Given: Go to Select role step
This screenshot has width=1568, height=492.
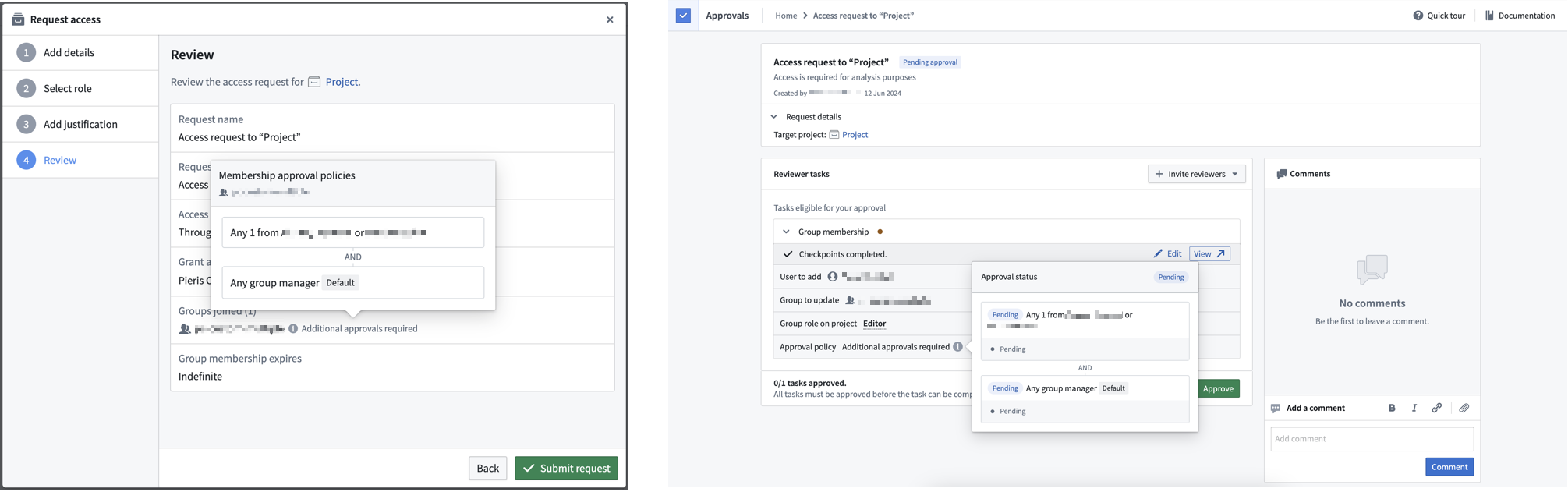Looking at the screenshot, I should [x=81, y=88].
